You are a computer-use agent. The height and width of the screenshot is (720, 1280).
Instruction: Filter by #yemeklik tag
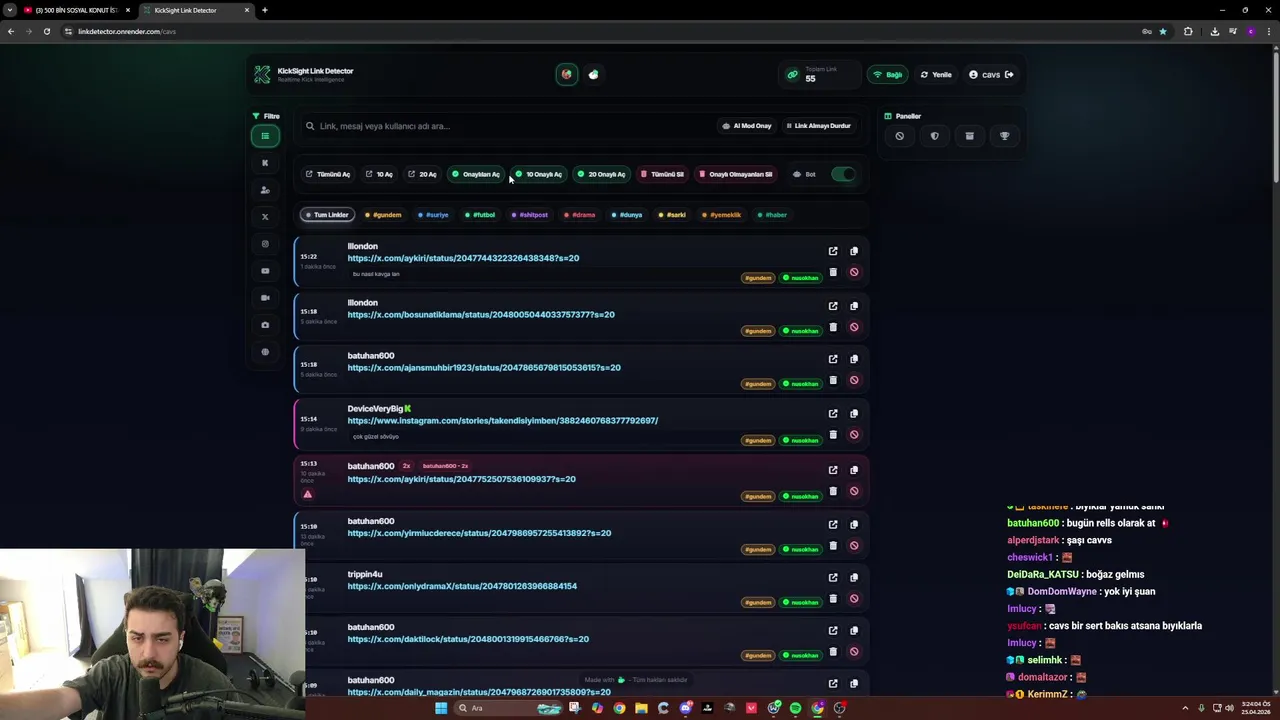722,215
